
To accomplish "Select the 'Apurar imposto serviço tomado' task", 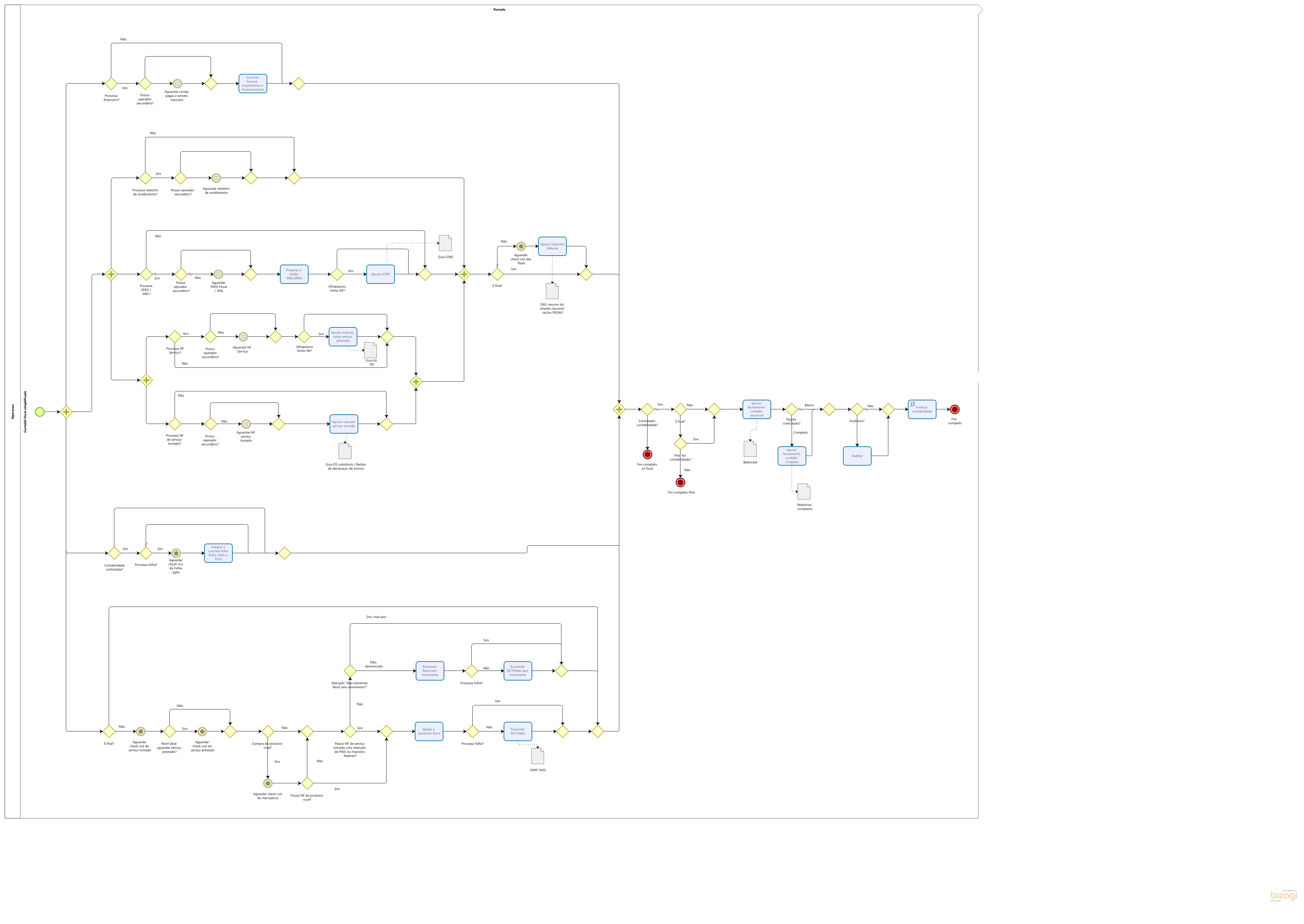I will 344,424.
